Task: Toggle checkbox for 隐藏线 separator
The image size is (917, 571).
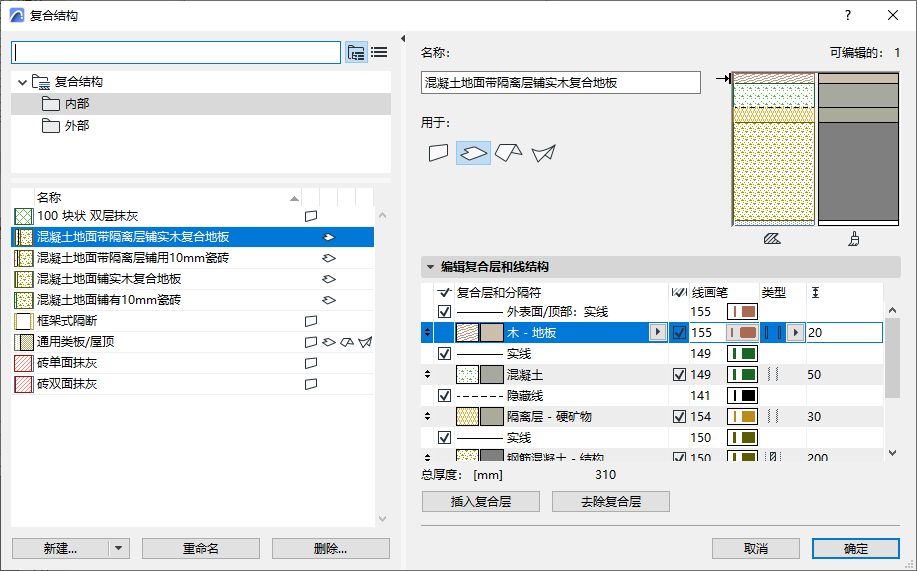Action: click(444, 396)
